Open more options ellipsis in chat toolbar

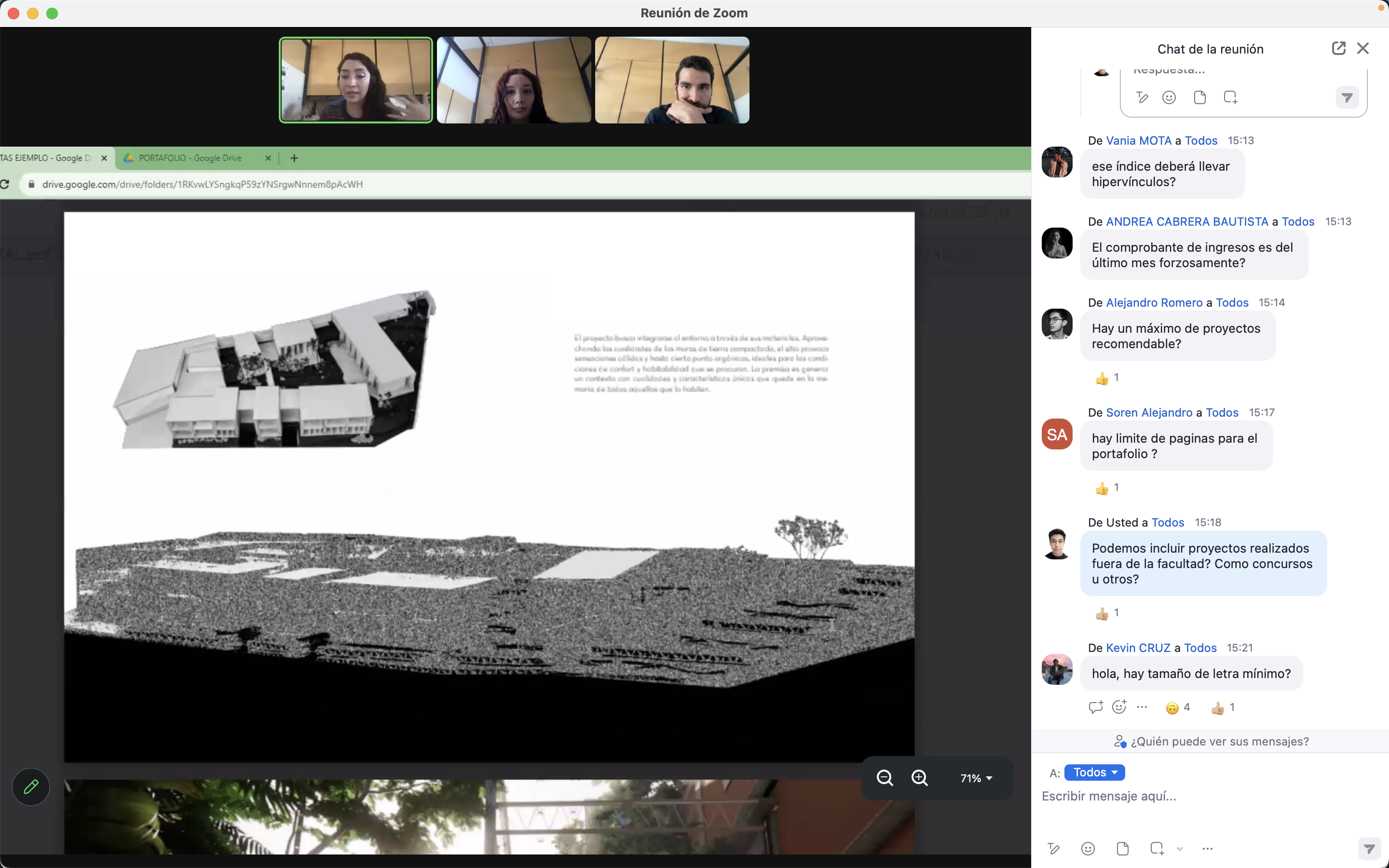point(1208,849)
